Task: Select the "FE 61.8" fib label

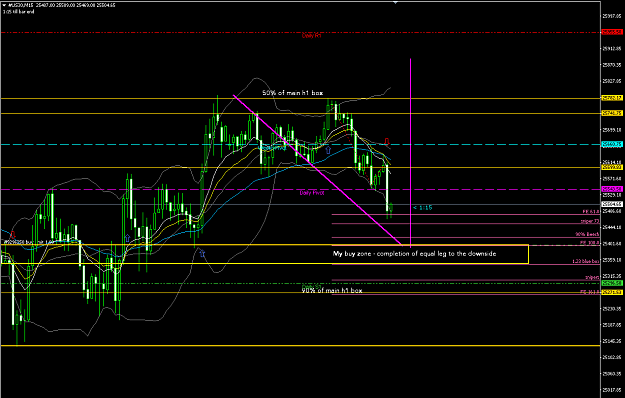Action: point(591,212)
